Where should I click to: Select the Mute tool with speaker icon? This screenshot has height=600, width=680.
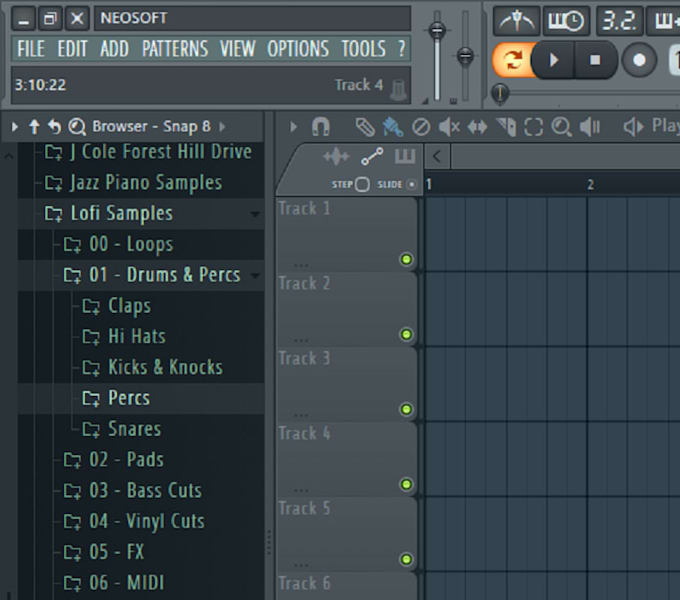pos(449,127)
